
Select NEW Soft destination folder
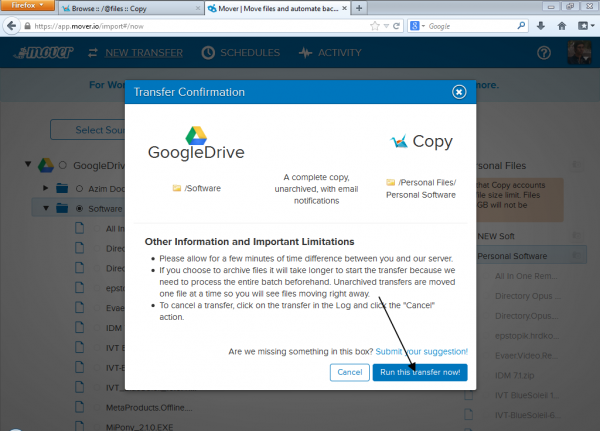coord(496,236)
